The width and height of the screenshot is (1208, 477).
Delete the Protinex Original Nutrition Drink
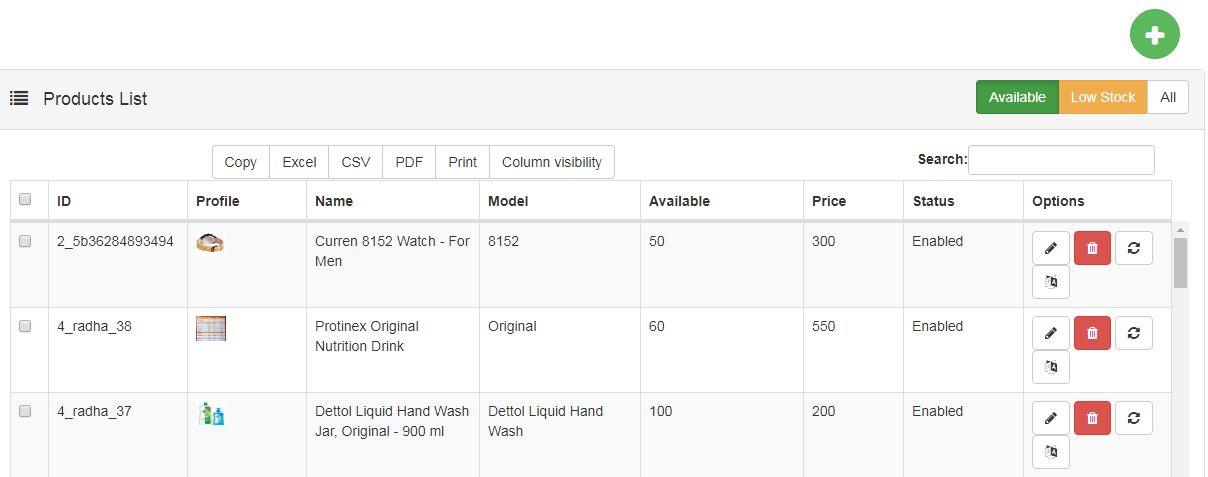point(1092,333)
